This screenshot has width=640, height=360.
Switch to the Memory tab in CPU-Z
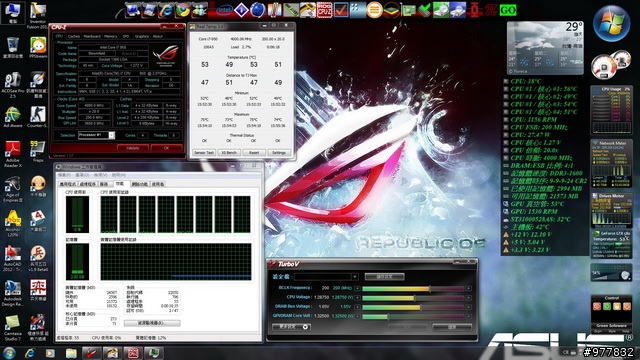(x=110, y=36)
